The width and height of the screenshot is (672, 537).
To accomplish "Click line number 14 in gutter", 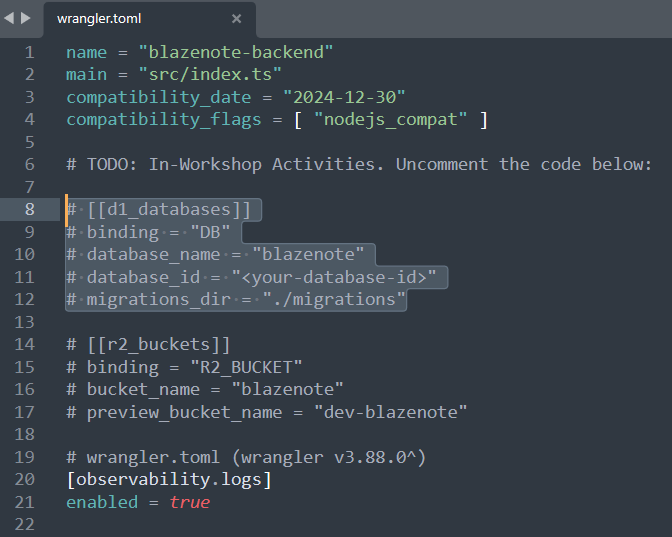I will [24, 345].
